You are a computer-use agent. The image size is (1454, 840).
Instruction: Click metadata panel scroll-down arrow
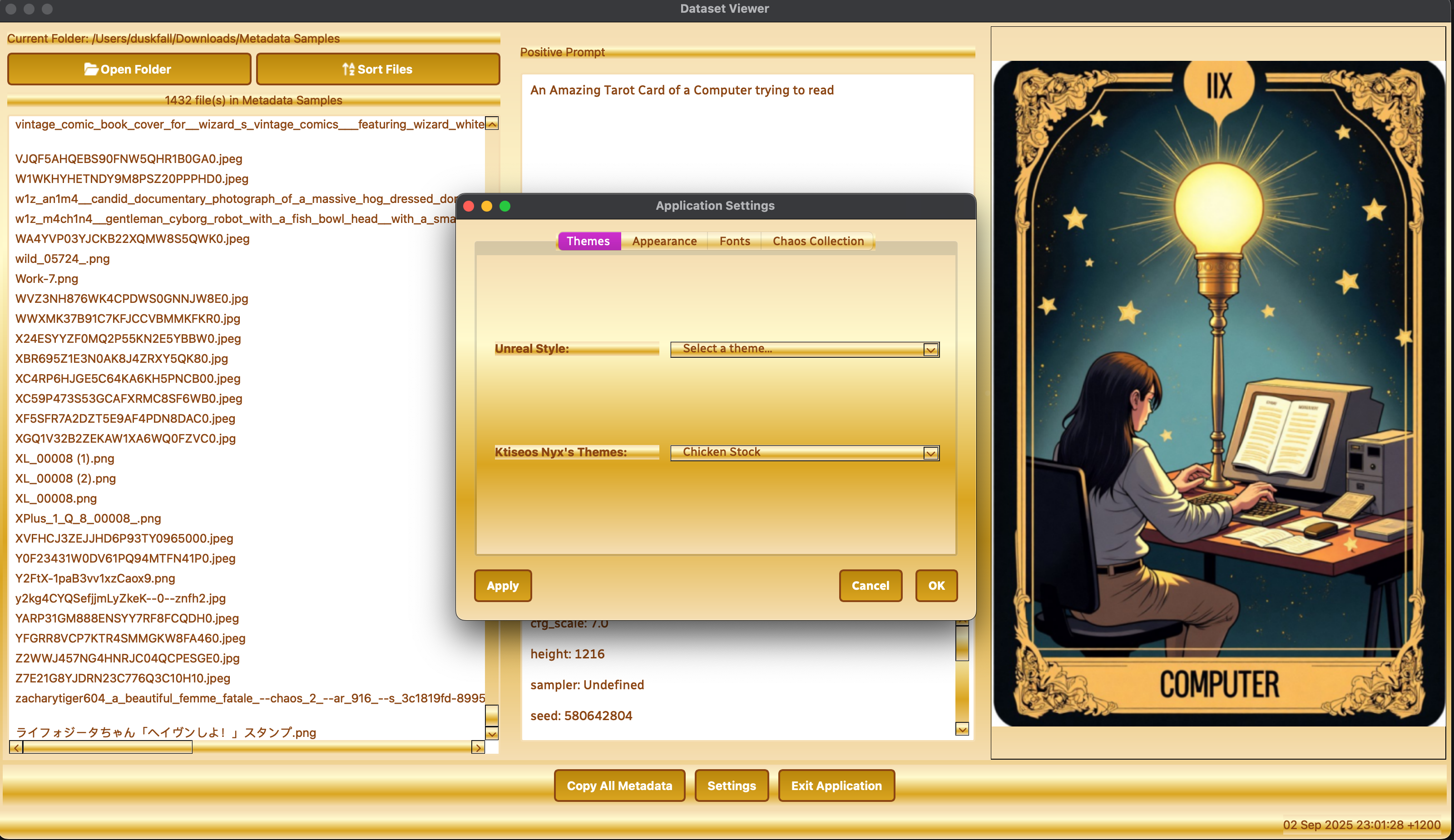click(962, 729)
